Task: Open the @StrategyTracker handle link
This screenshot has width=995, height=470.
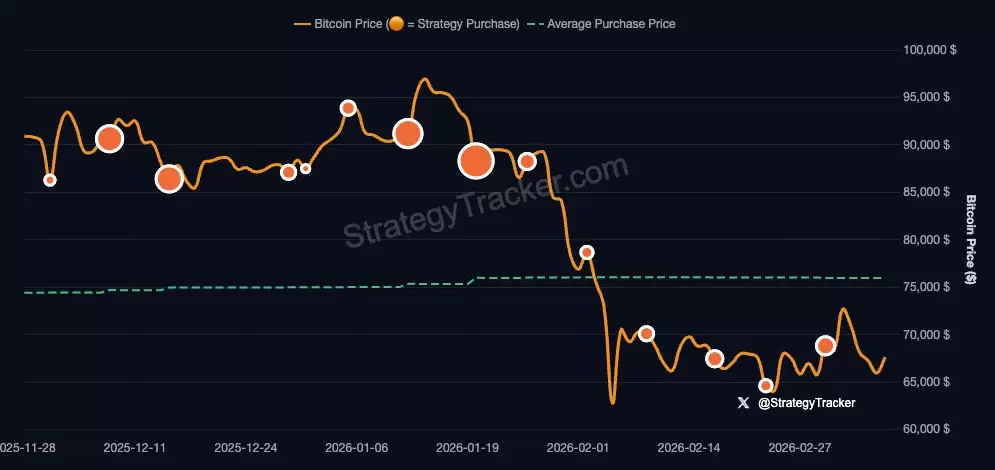Action: [x=807, y=403]
